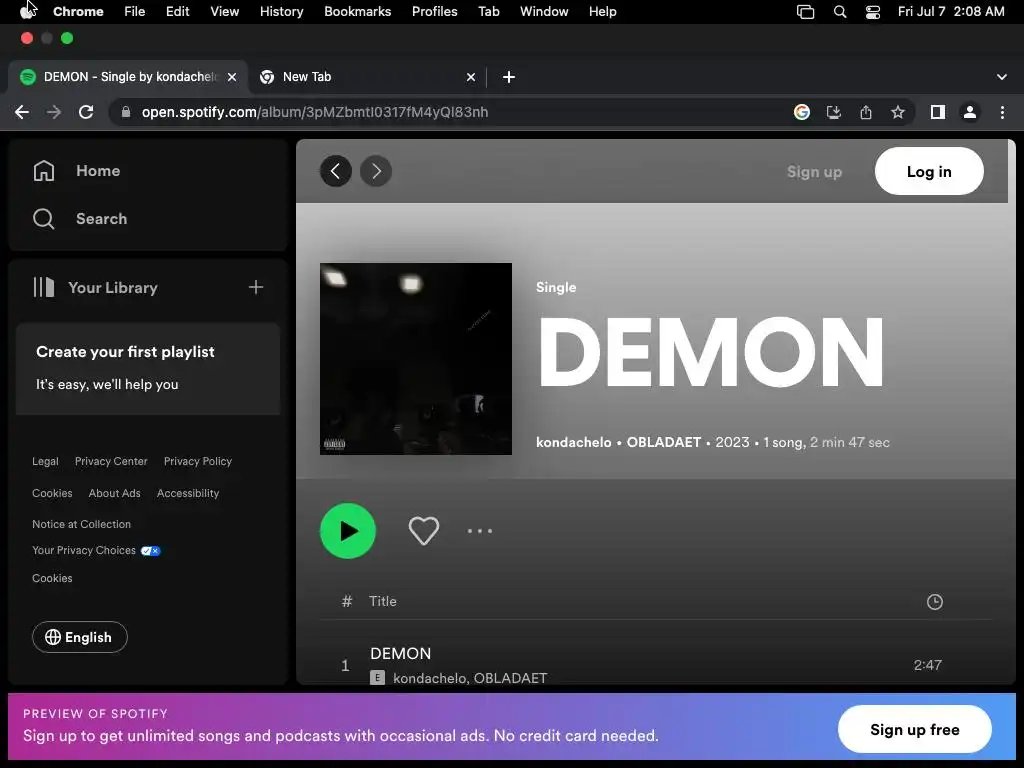The height and width of the screenshot is (768, 1024).
Task: Click the DEMON album cover art
Action: click(416, 359)
